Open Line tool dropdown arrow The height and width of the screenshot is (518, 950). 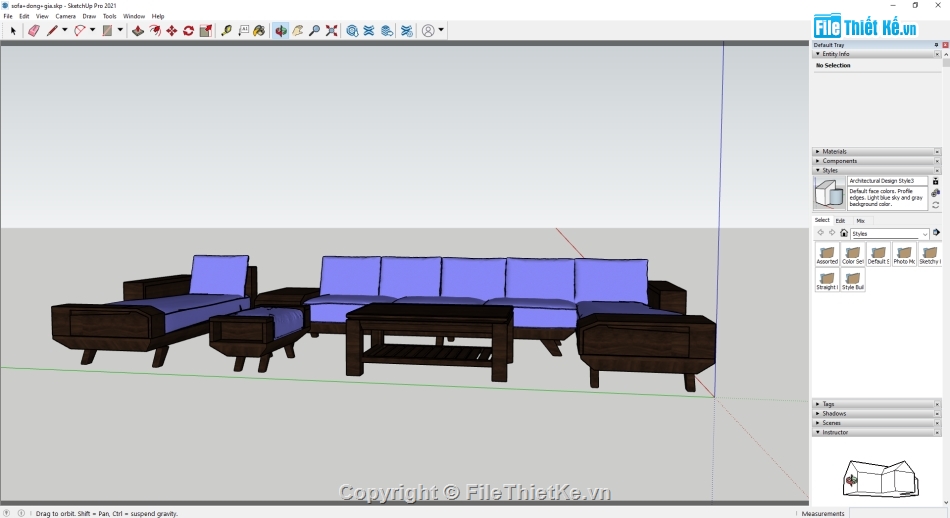coord(65,30)
